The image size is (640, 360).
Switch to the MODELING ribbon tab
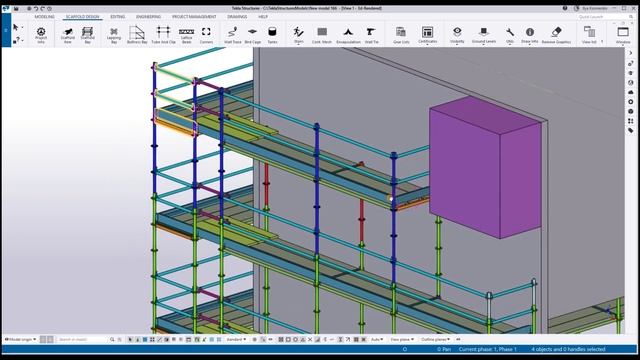pyautogui.click(x=44, y=17)
